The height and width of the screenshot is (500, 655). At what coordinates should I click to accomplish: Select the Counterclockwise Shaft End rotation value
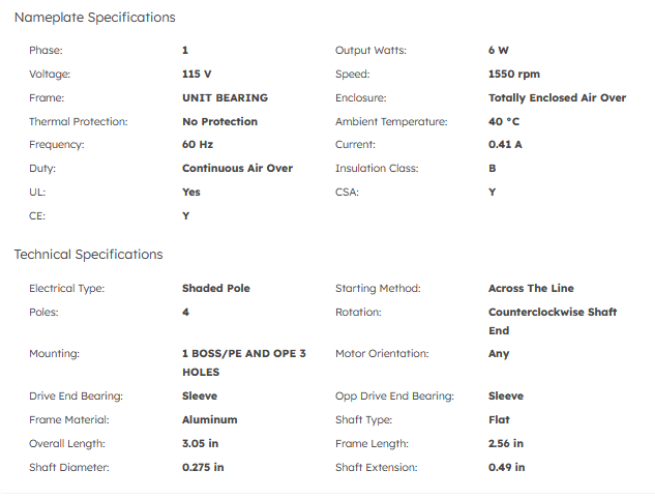tap(552, 321)
